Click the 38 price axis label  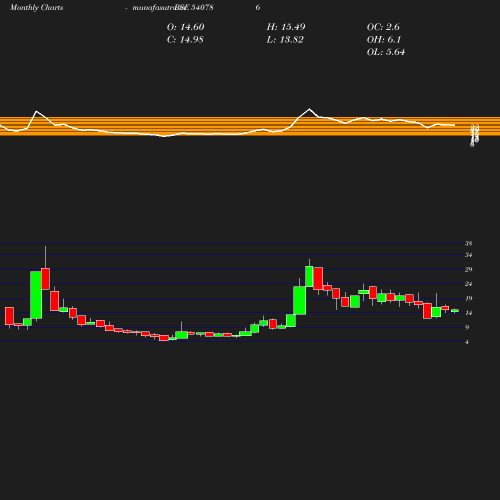click(468, 244)
